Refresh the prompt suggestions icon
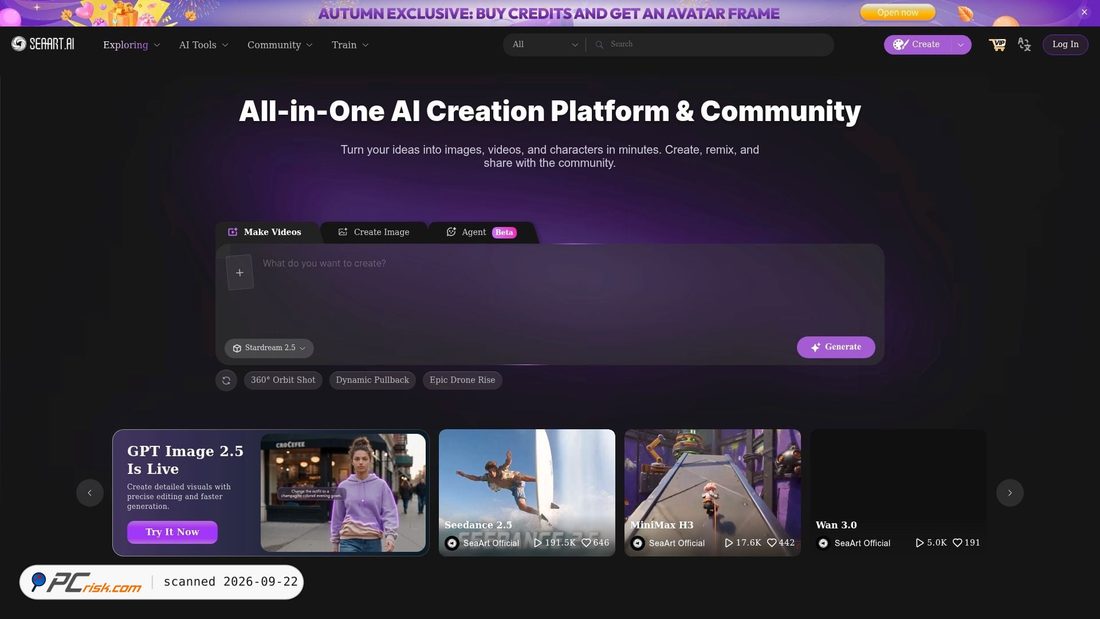This screenshot has width=1100, height=619. pyautogui.click(x=226, y=380)
